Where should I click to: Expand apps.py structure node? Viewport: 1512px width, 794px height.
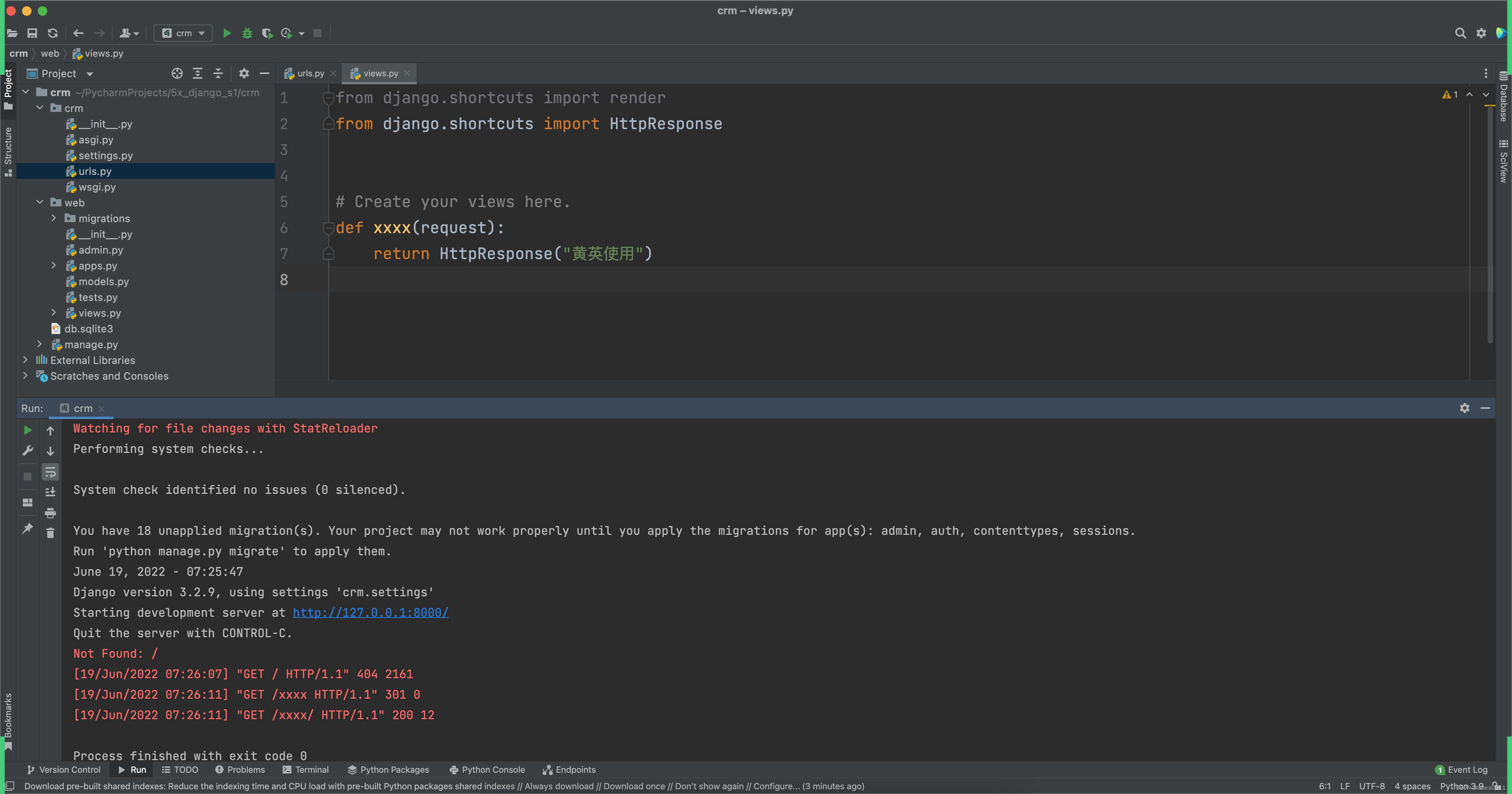(x=54, y=265)
